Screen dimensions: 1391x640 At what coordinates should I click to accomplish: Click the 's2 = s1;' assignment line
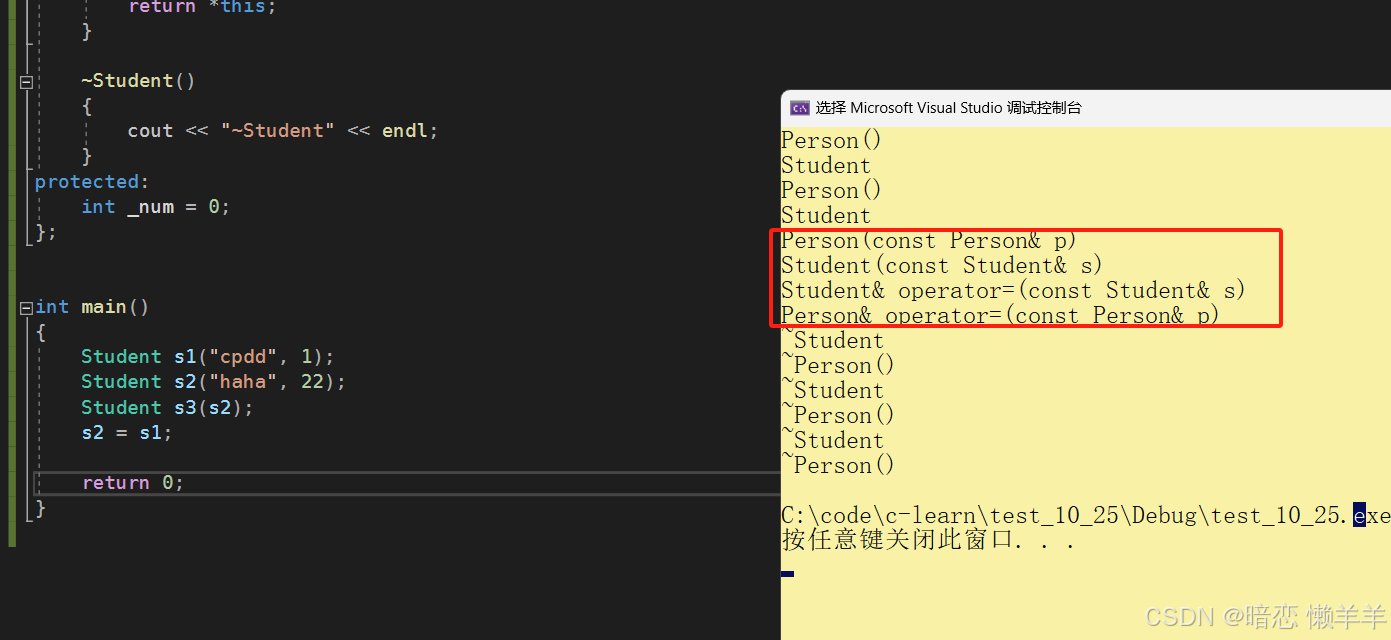point(127,433)
